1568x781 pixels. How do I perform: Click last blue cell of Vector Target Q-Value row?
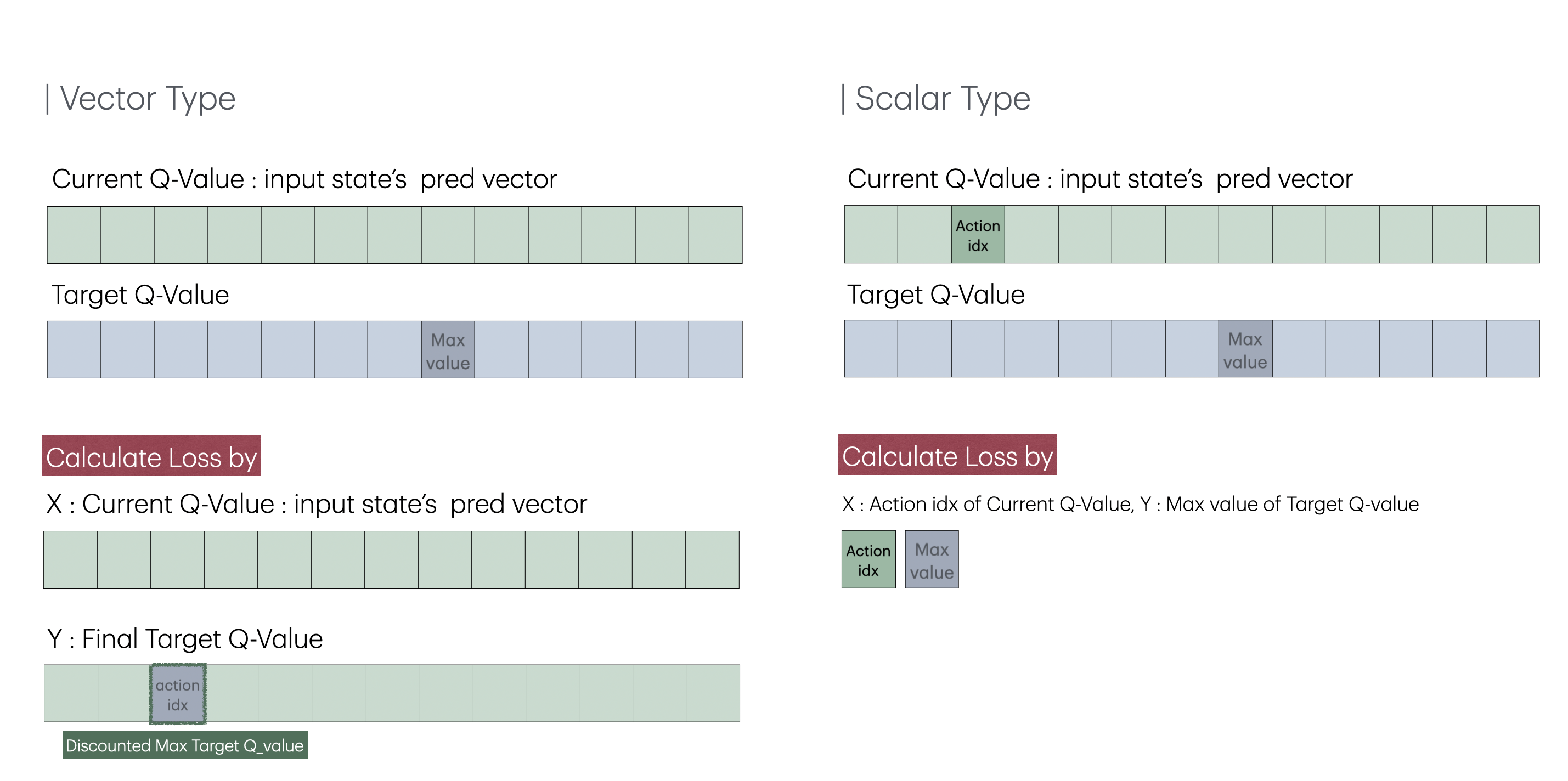[715, 350]
